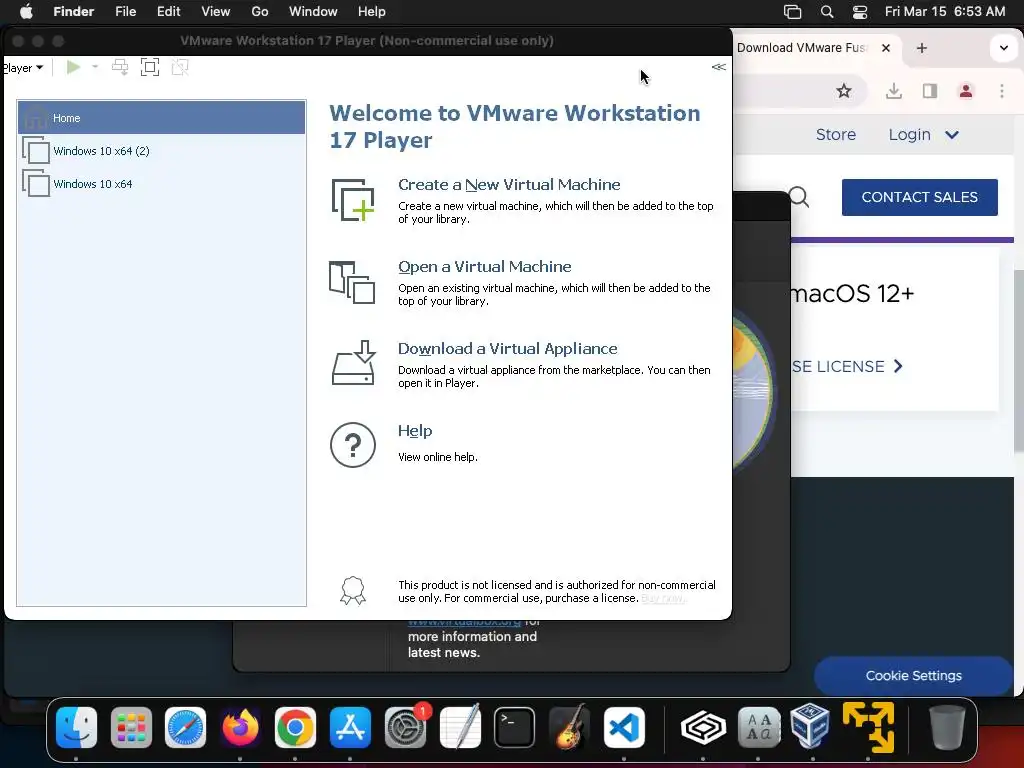Screen dimensions: 1024x768
Task: Open Launchpad from the Dock
Action: [131, 728]
